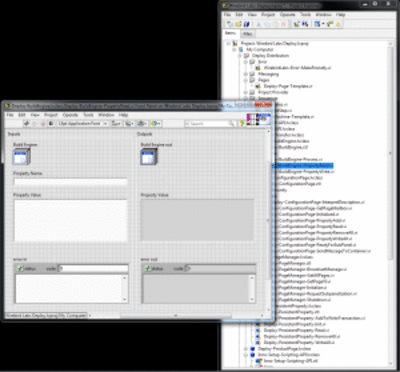Click red Delete X in Project Explorer toolbar
The height and width of the screenshot is (372, 400).
coord(283,24)
